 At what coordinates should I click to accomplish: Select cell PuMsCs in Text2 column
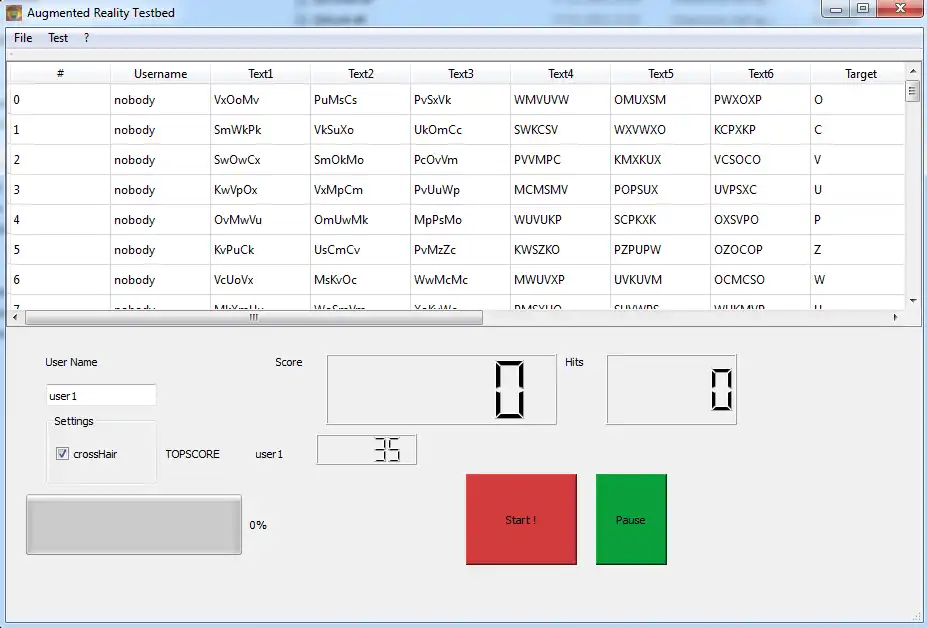[x=360, y=99]
